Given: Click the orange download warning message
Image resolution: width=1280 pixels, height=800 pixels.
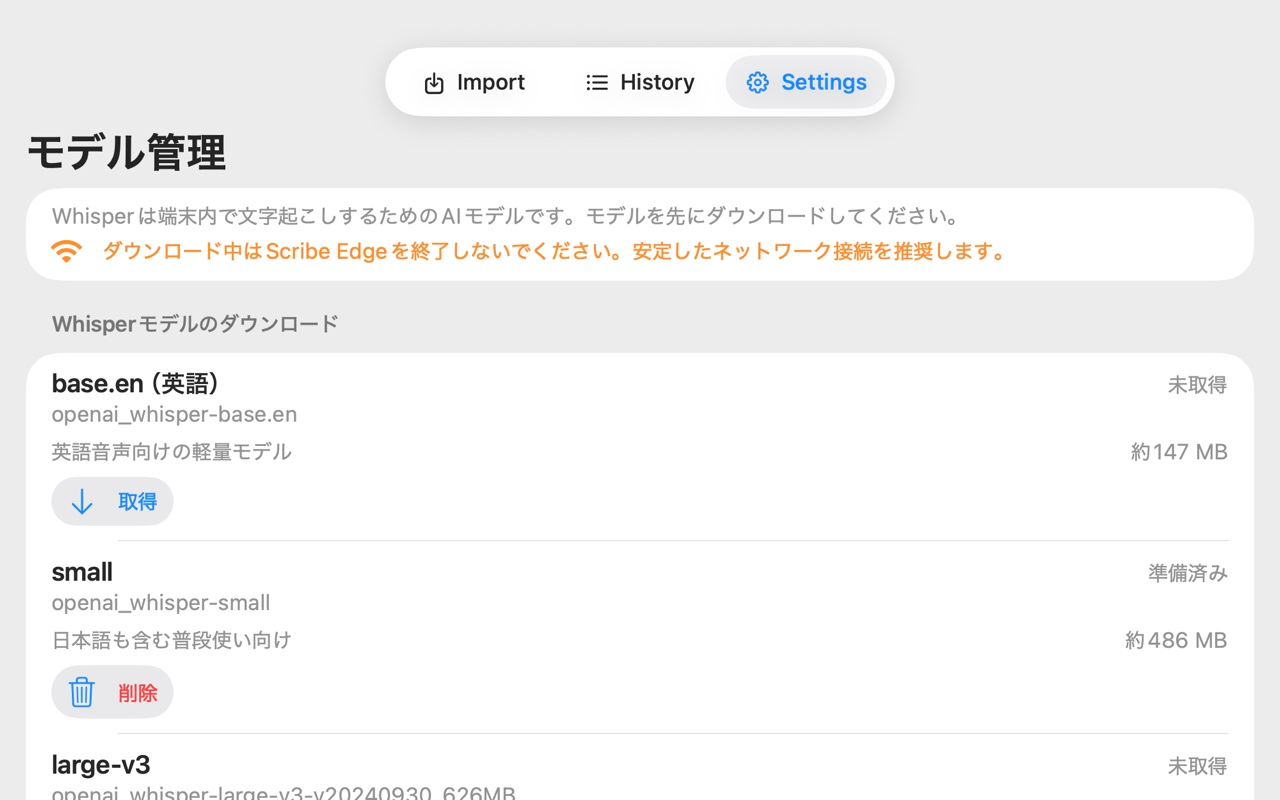Looking at the screenshot, I should coord(556,251).
